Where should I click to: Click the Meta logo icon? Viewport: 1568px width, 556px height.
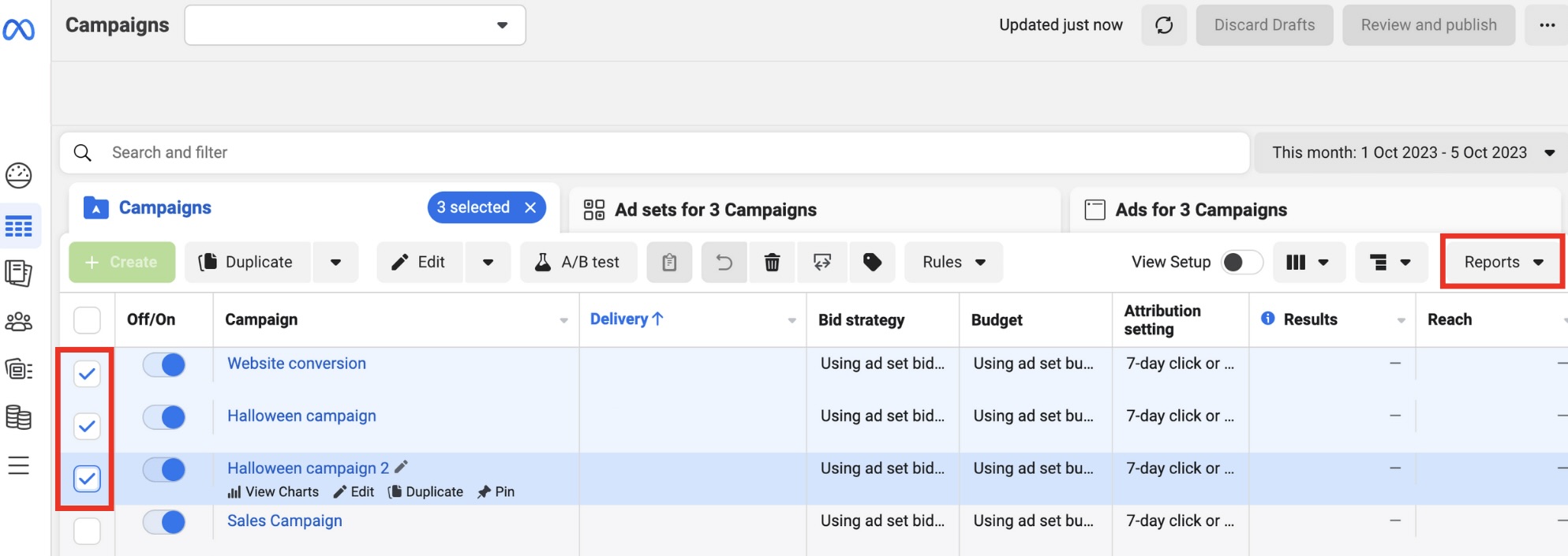19,30
